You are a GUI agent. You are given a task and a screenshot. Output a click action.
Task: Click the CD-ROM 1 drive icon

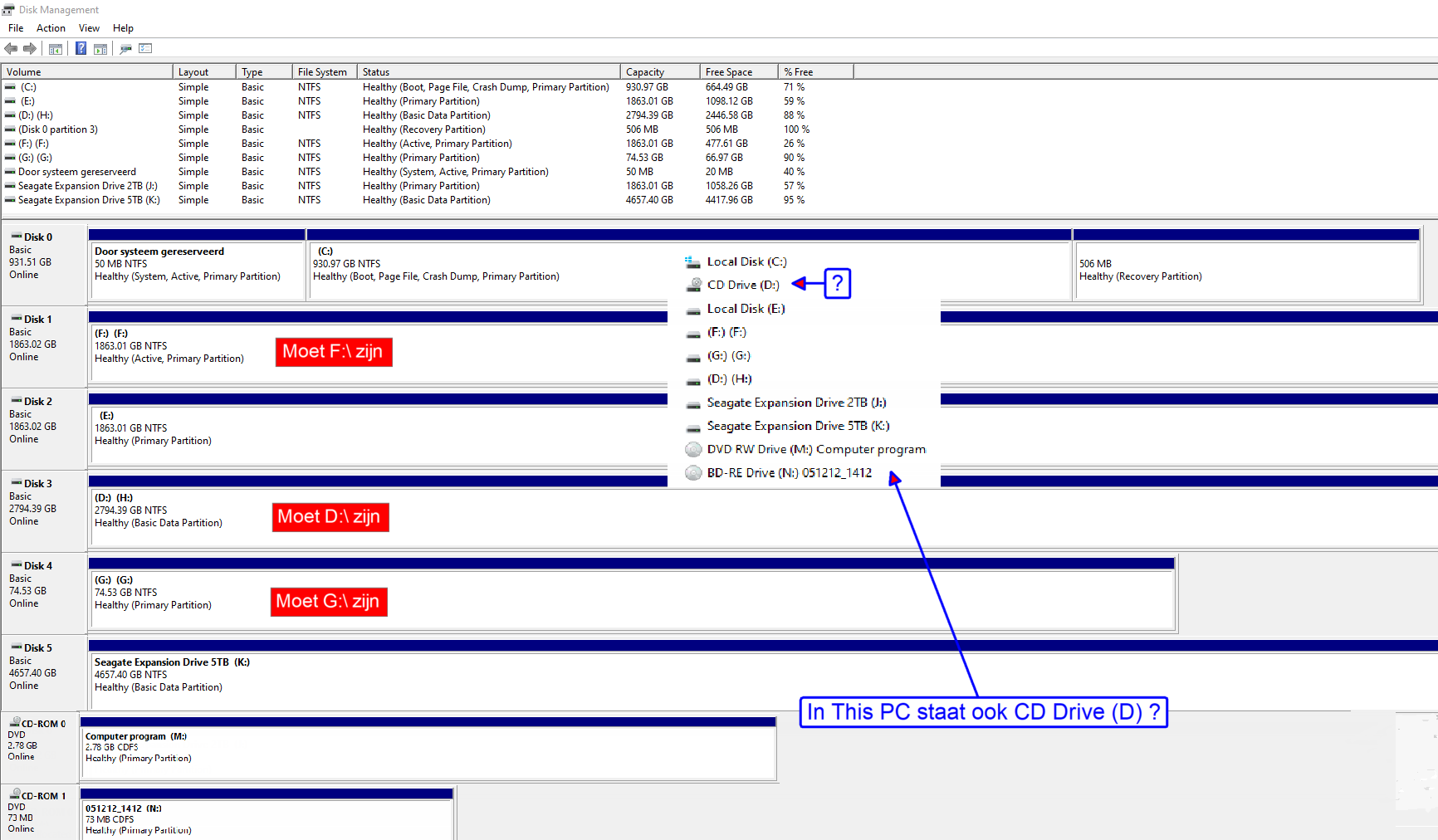tap(14, 795)
